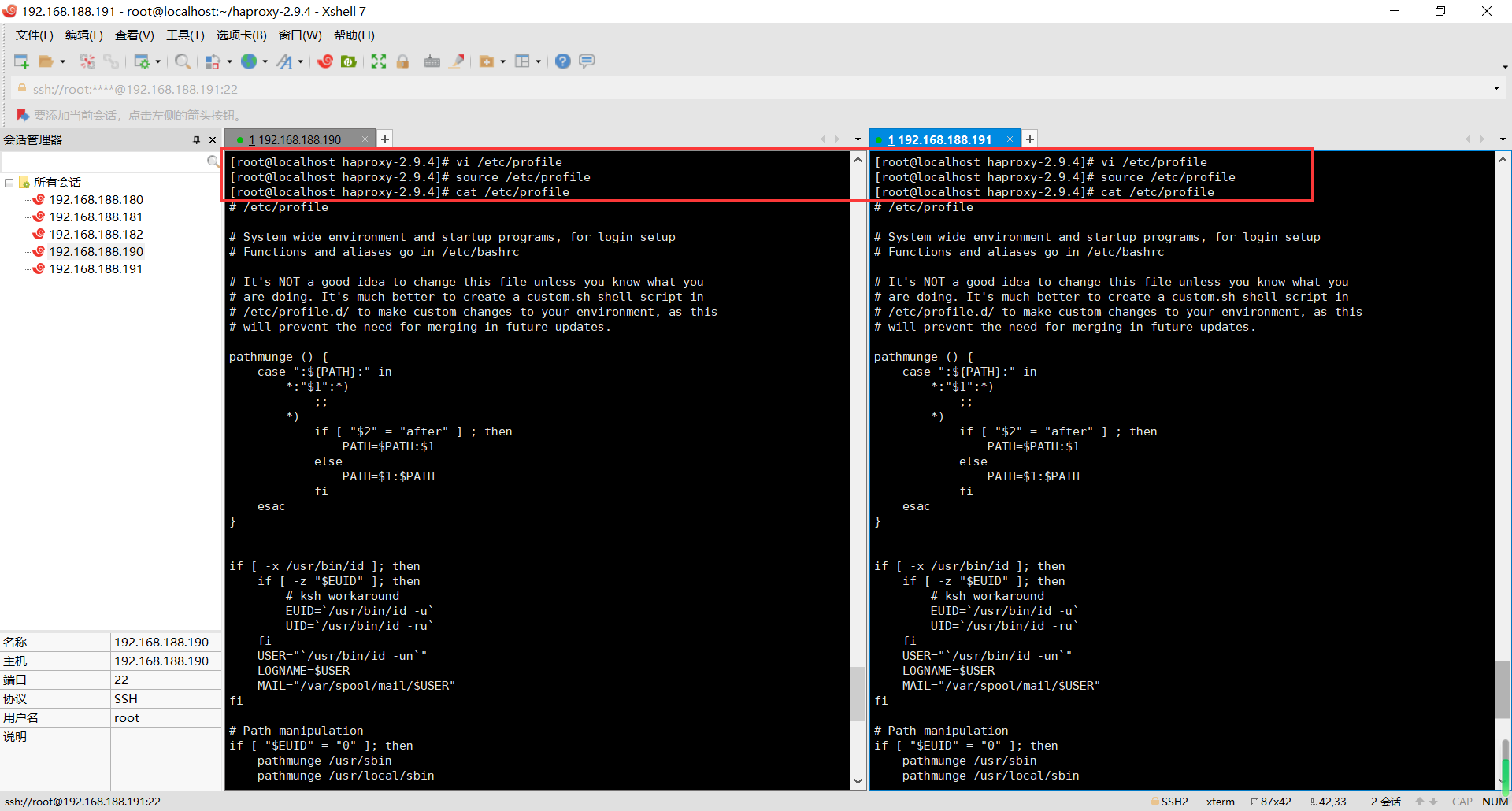Click the 87x42 terminal size indicator
1512x811 pixels.
(x=1271, y=802)
